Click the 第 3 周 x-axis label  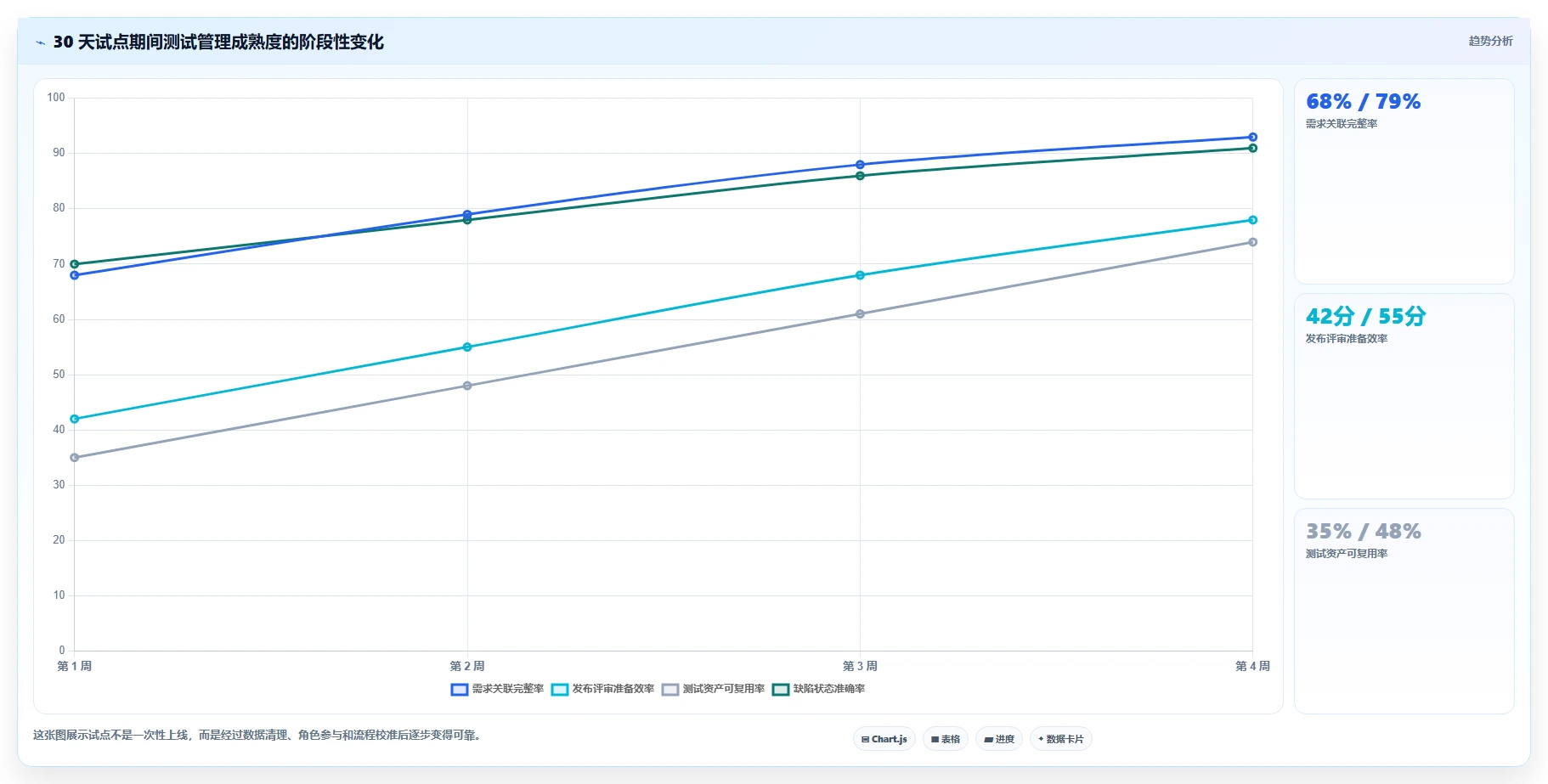[x=860, y=666]
